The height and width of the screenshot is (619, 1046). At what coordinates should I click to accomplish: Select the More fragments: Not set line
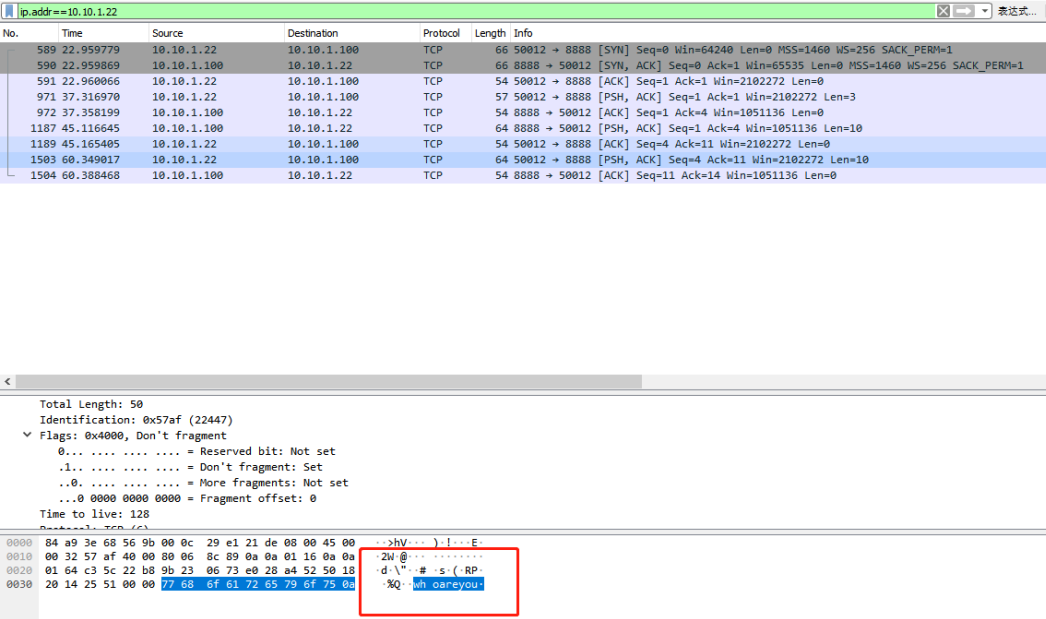pos(203,483)
